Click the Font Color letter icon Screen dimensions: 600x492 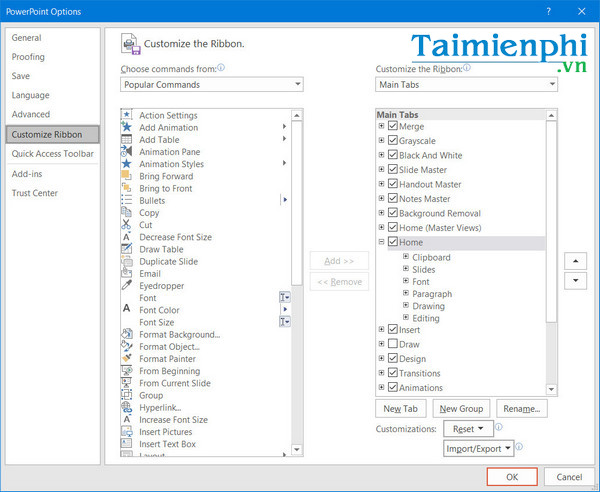(x=127, y=308)
